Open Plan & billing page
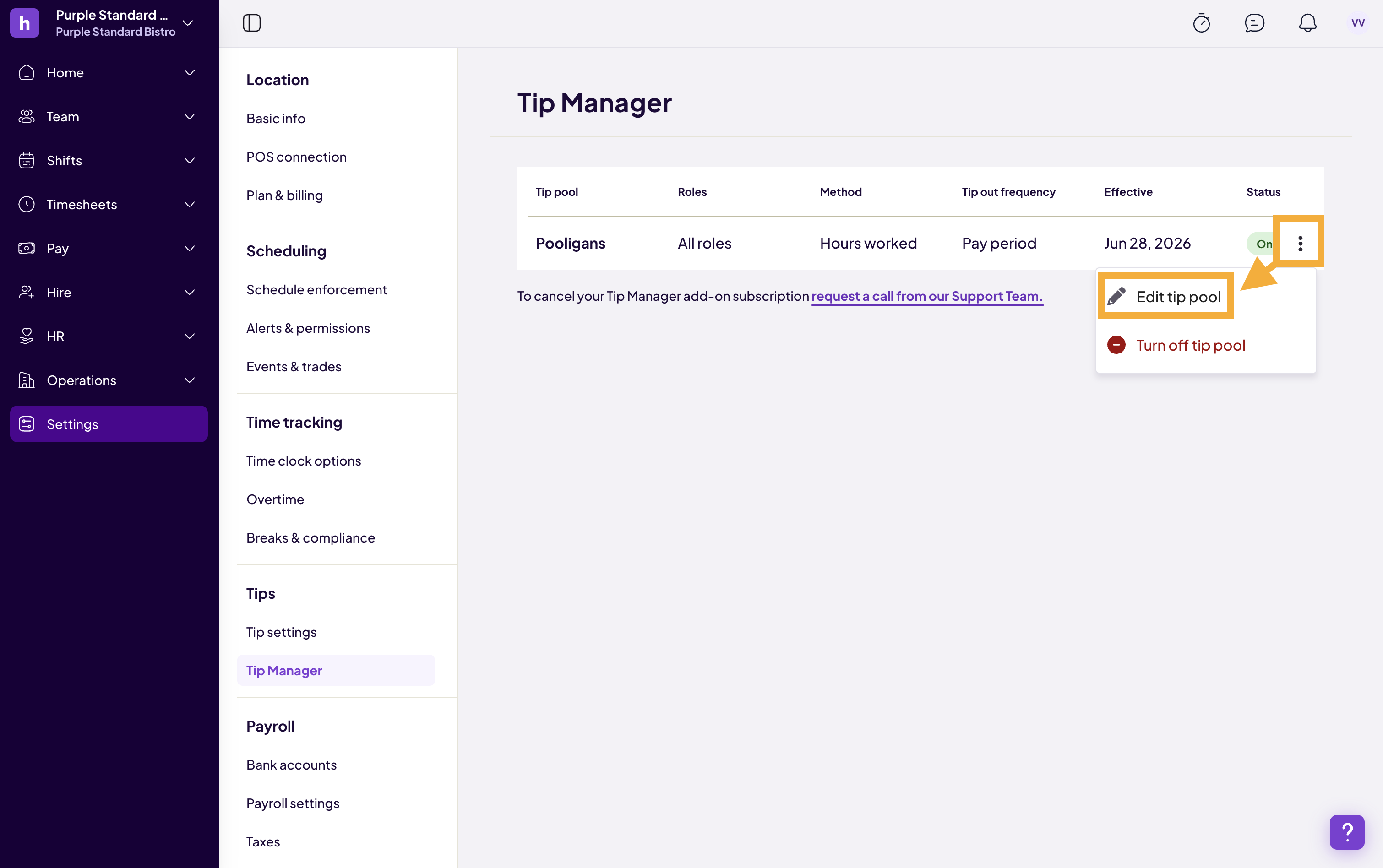Viewport: 1383px width, 868px height. click(284, 195)
